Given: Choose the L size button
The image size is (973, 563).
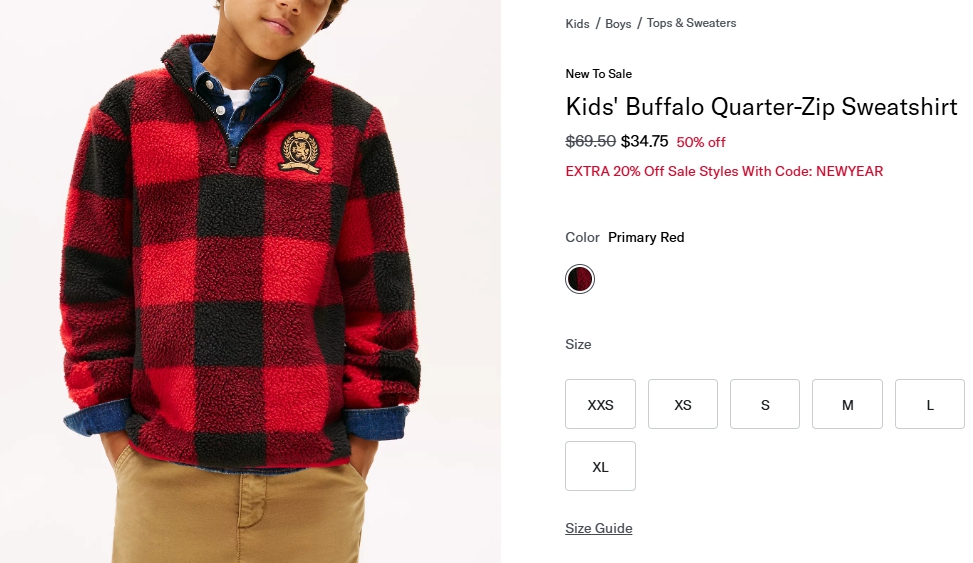Looking at the screenshot, I should 930,404.
